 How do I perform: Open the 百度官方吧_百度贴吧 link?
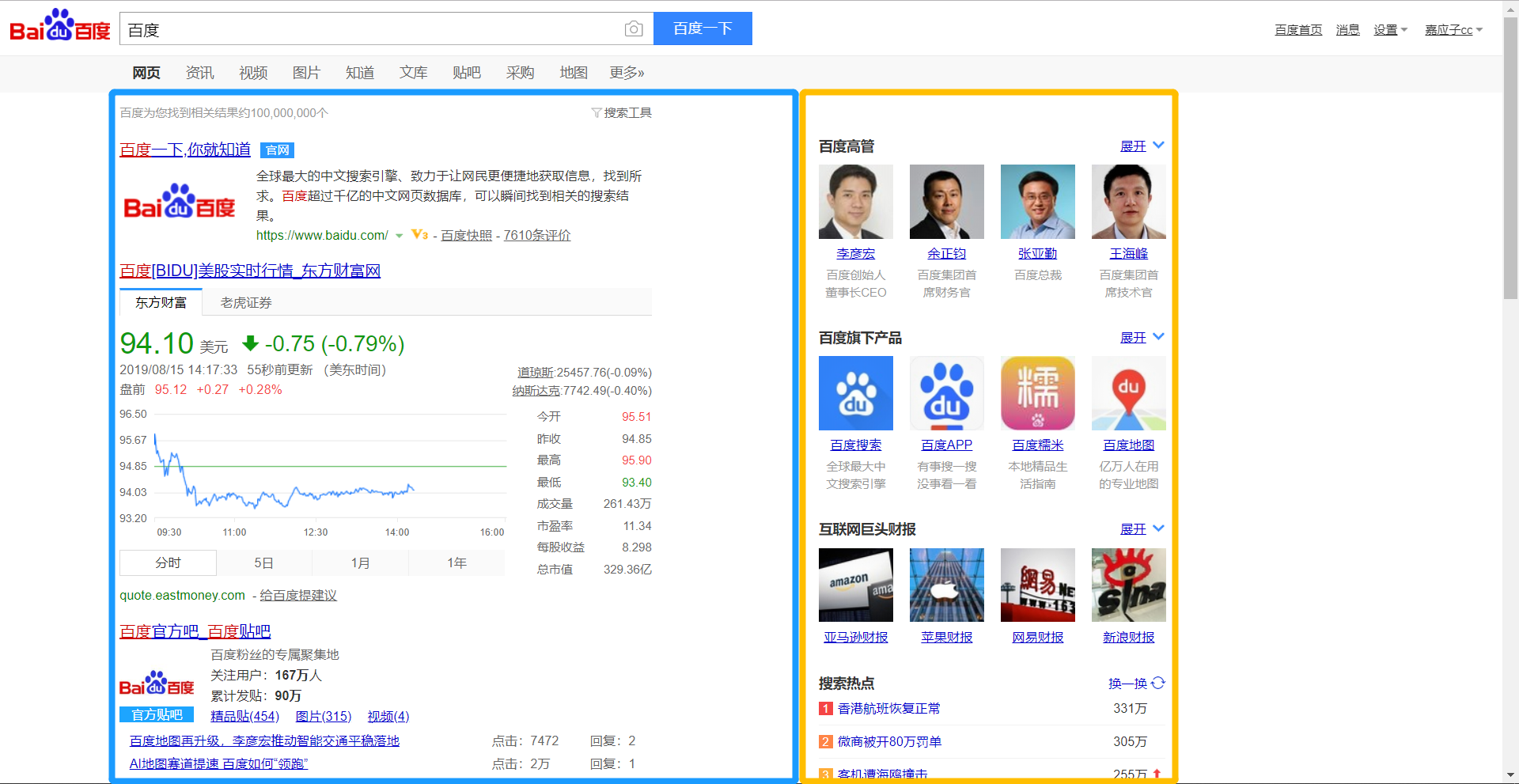pos(195,631)
